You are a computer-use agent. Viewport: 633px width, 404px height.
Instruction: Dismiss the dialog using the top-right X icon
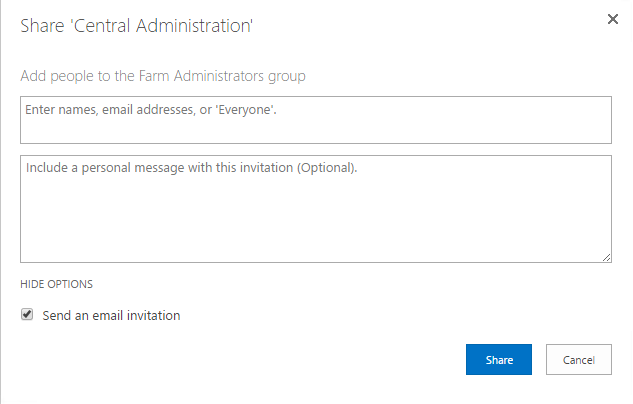613,19
